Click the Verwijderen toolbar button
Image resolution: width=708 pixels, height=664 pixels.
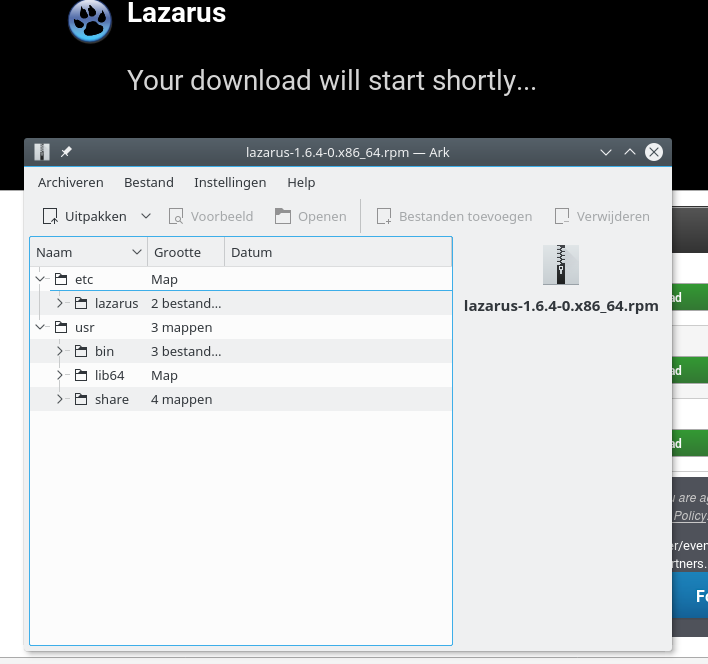pyautogui.click(x=602, y=216)
